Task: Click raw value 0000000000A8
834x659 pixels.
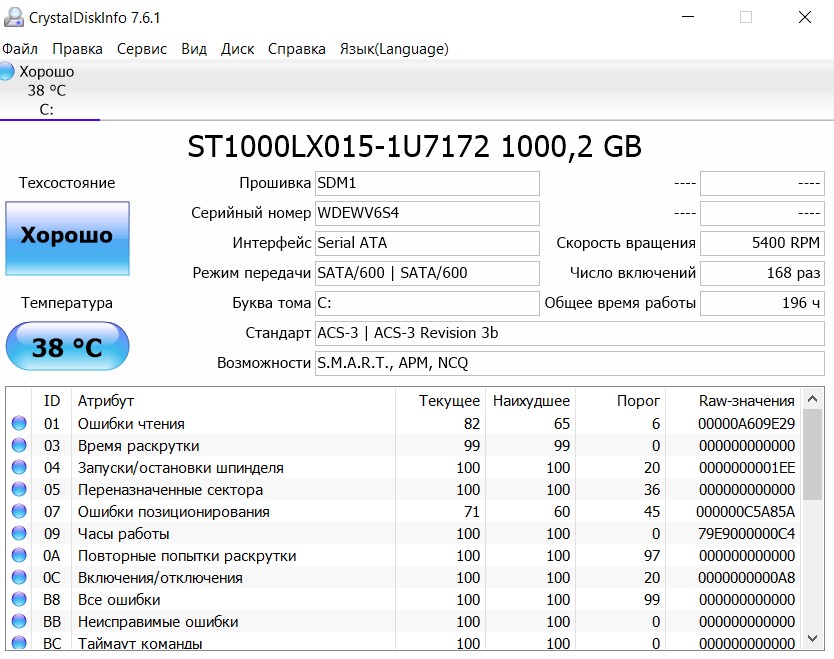Action: tap(746, 578)
